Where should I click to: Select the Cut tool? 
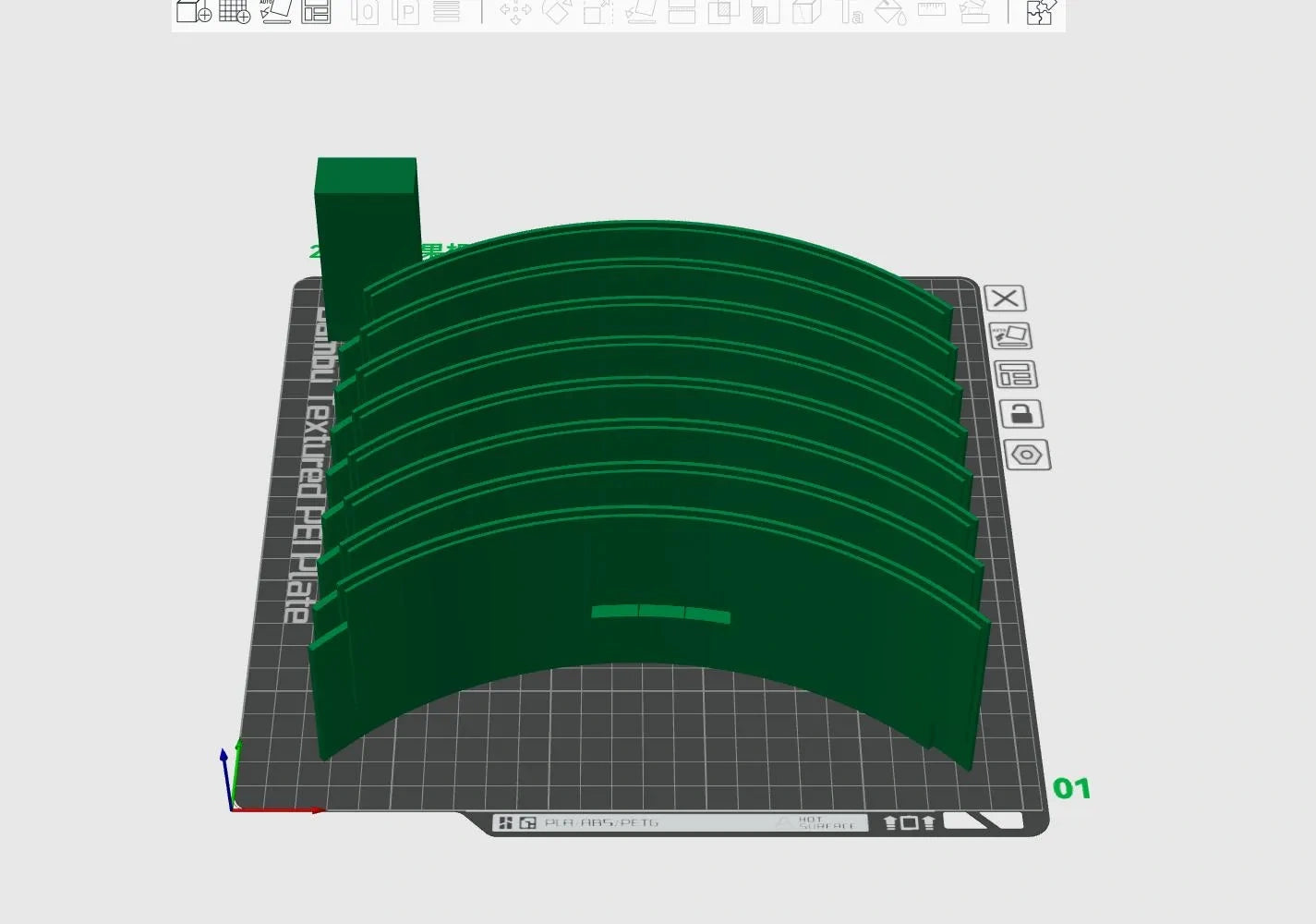(x=682, y=11)
